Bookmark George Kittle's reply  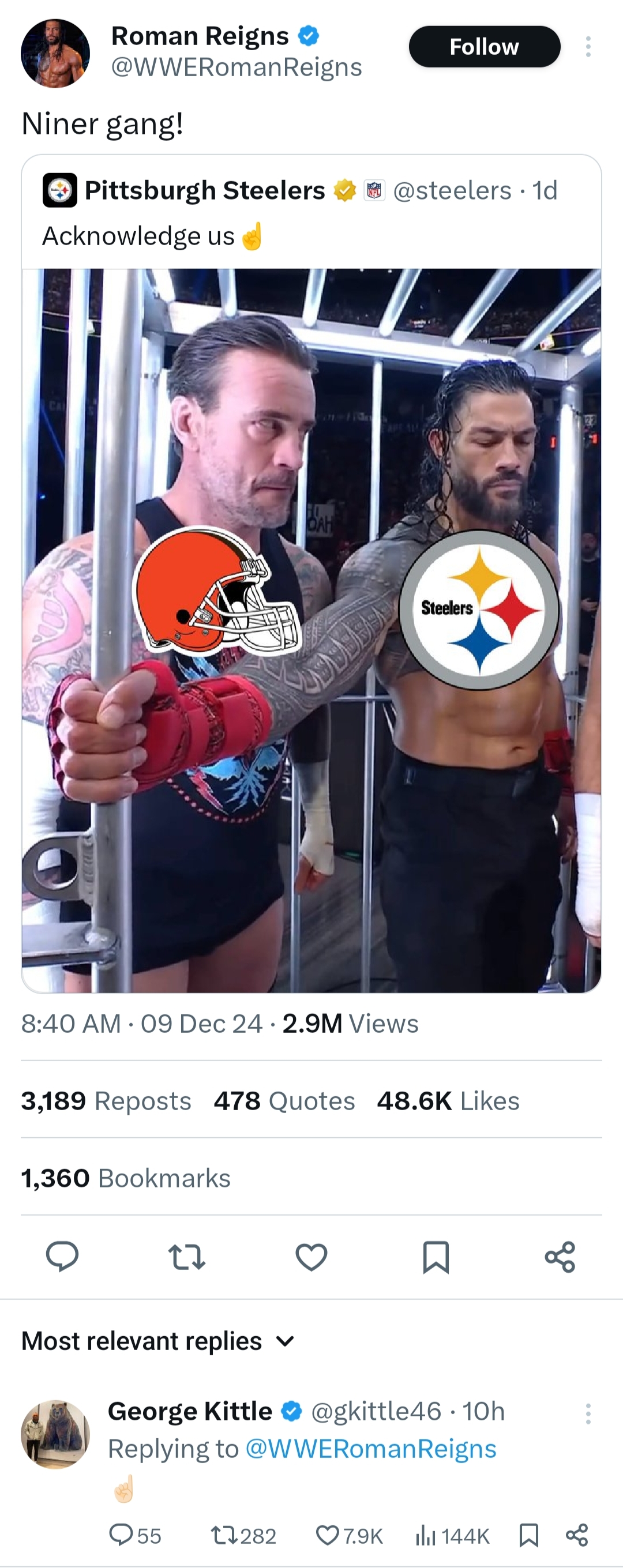[528, 1536]
